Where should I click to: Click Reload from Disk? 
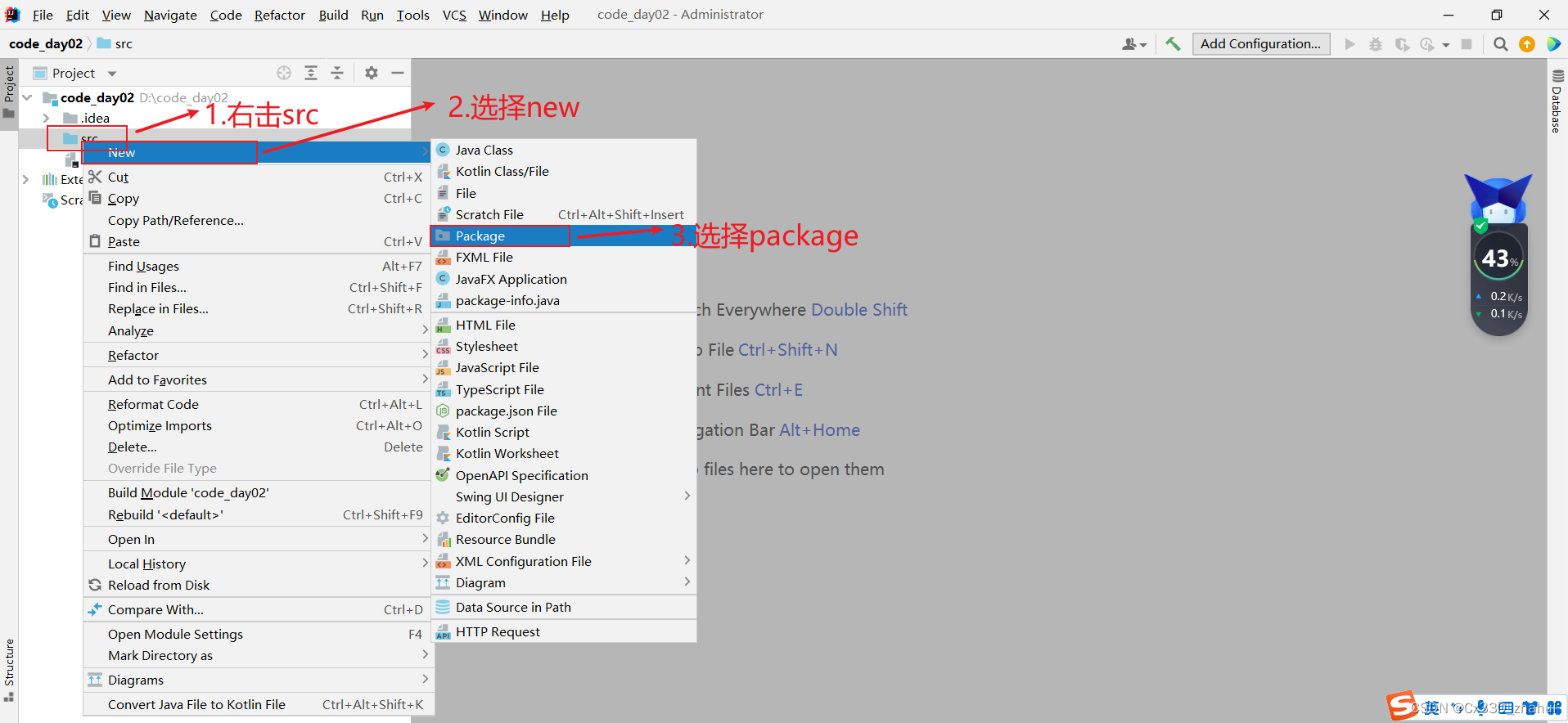tap(258, 585)
